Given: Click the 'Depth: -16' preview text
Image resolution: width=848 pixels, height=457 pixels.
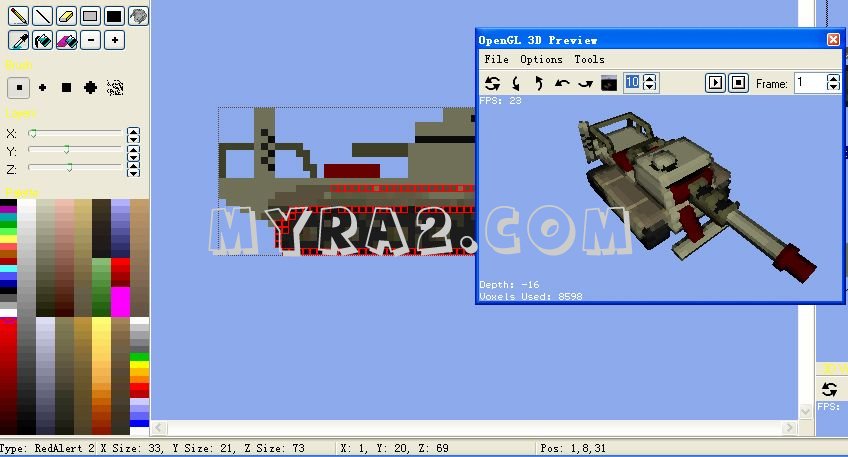Looking at the screenshot, I should click(509, 284).
